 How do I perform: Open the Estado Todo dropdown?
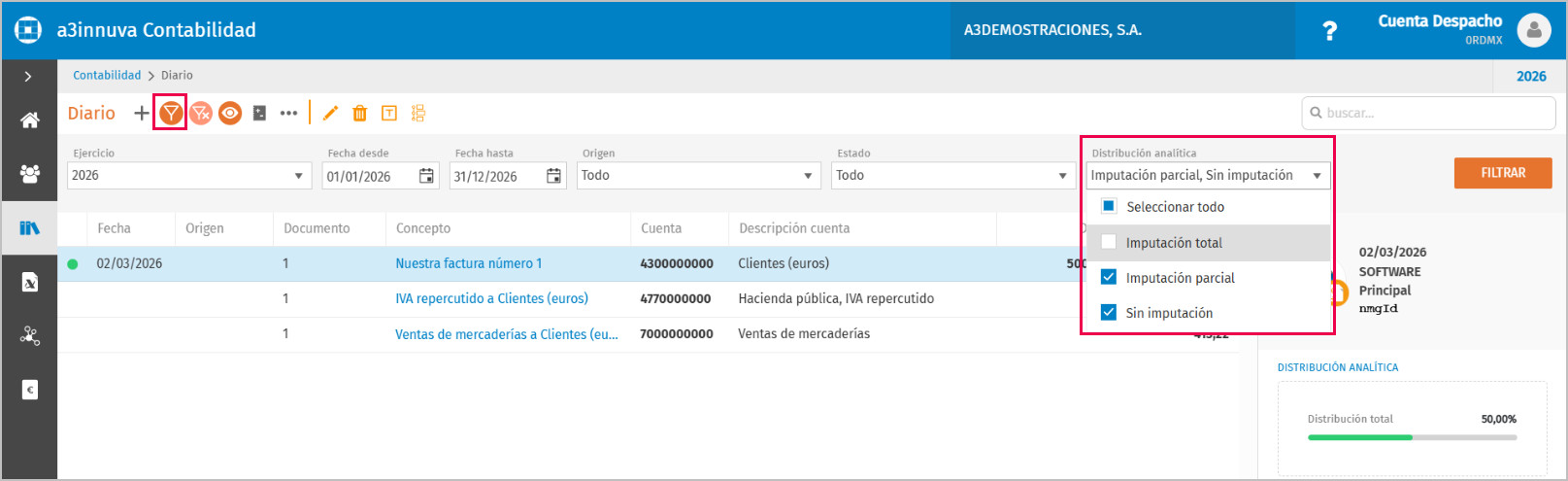coord(952,176)
